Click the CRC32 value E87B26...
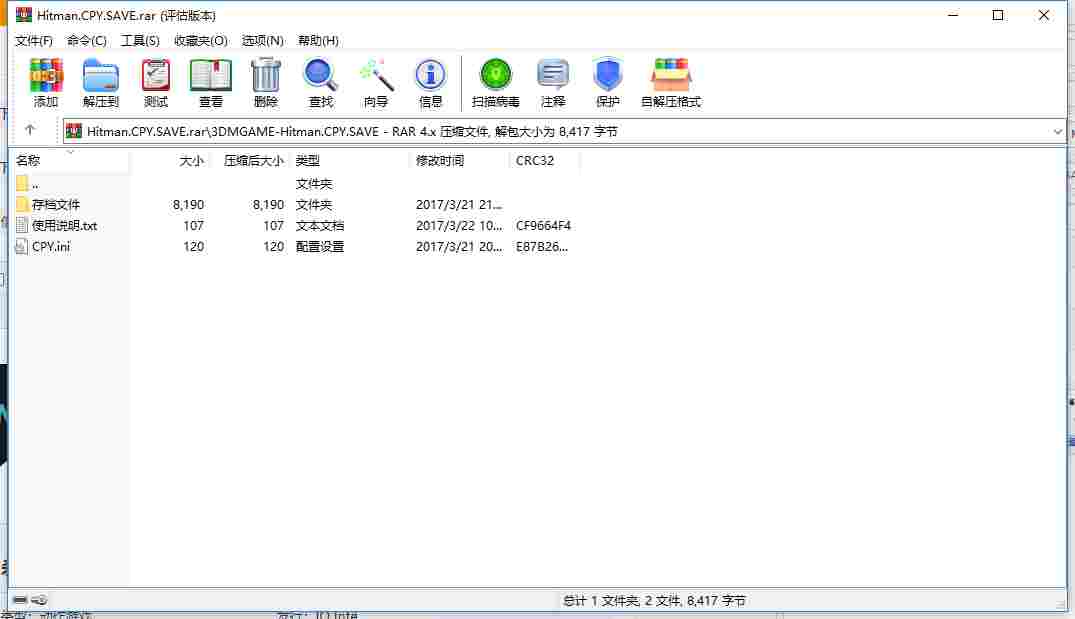Image resolution: width=1075 pixels, height=619 pixels. pyautogui.click(x=542, y=246)
